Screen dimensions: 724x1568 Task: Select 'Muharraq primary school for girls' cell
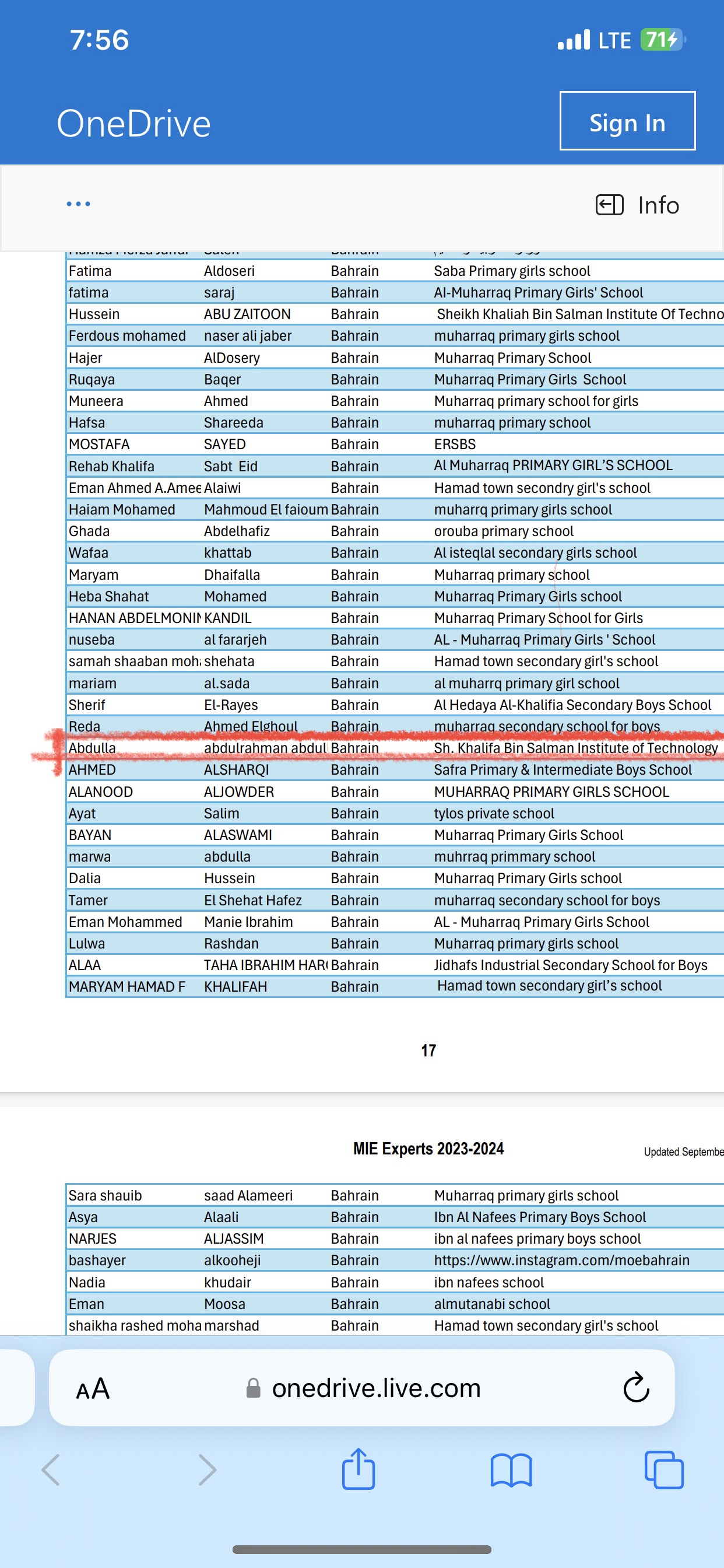(536, 401)
